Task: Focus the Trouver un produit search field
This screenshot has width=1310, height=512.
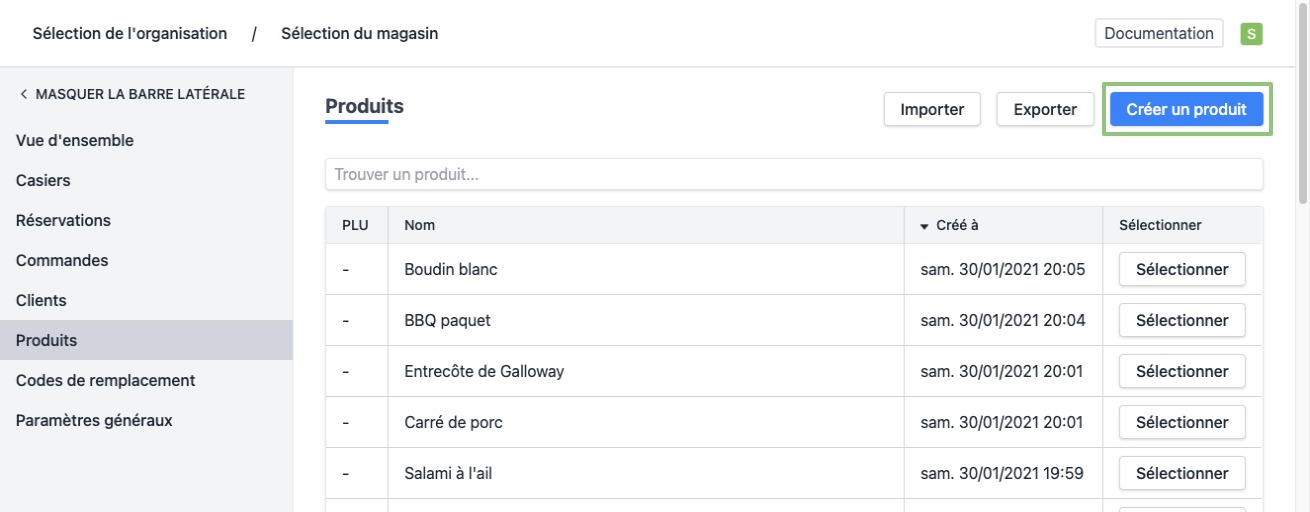Action: (793, 174)
